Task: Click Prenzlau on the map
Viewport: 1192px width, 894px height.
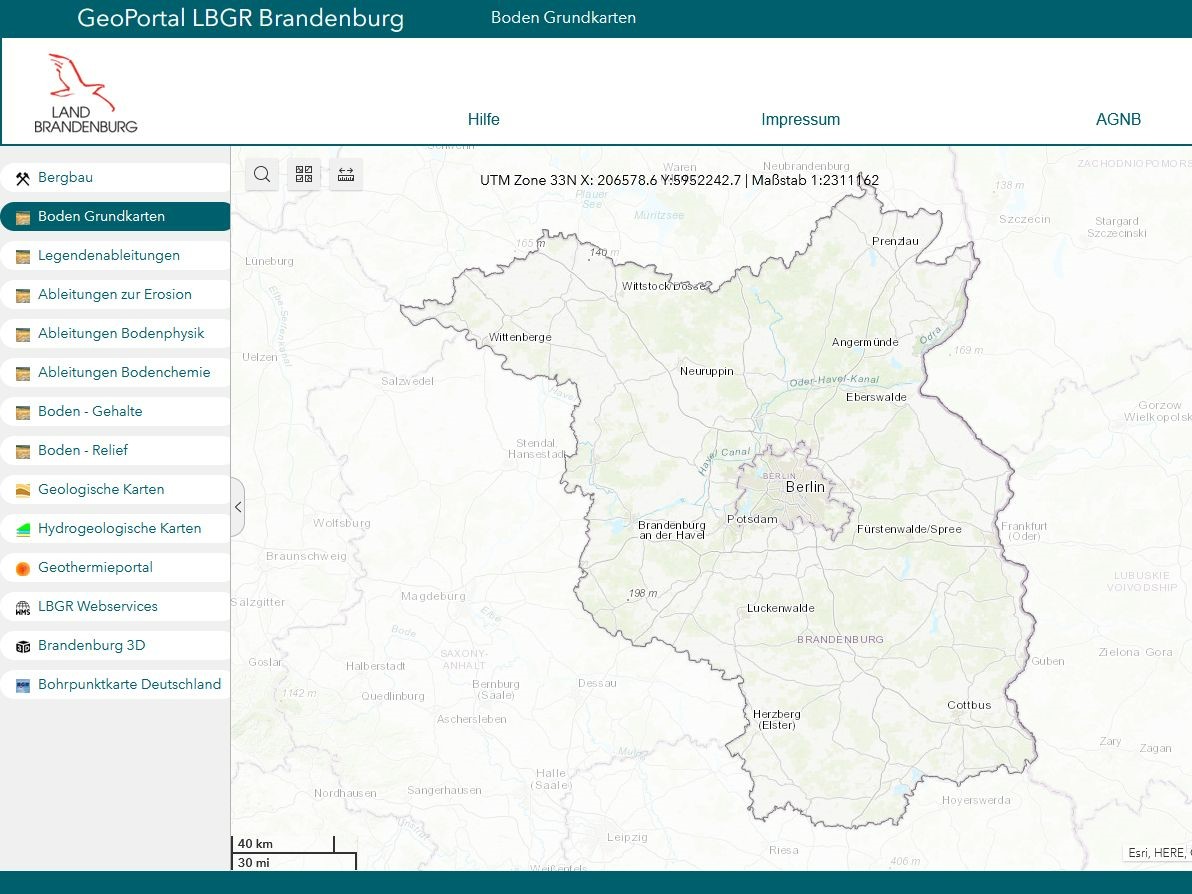Action: [895, 241]
